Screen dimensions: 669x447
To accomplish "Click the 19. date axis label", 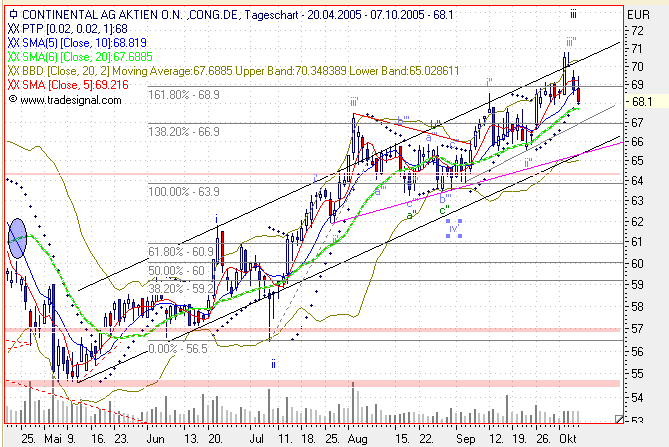I will 519,438.
